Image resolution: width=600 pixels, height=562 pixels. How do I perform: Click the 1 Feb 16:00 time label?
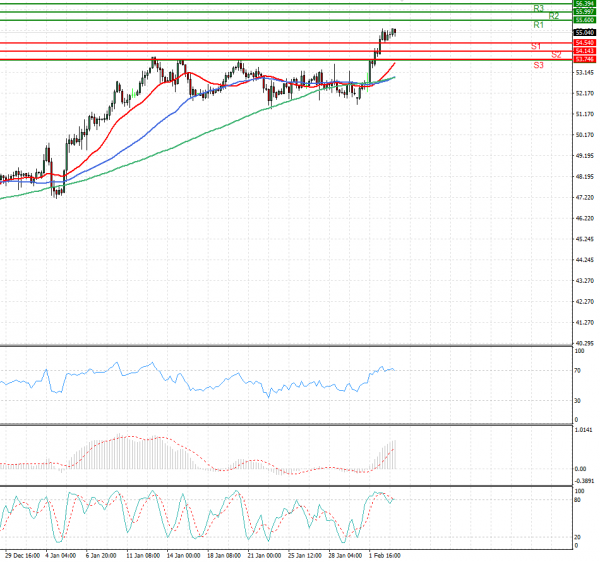click(385, 555)
